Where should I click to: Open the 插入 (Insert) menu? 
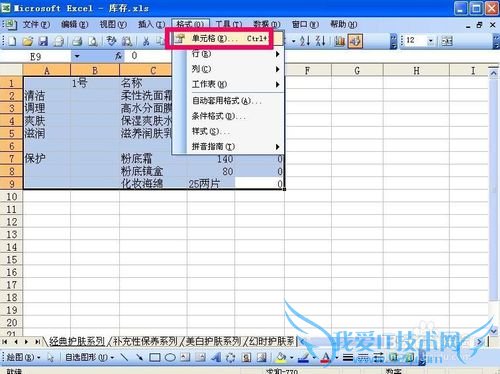click(x=152, y=25)
